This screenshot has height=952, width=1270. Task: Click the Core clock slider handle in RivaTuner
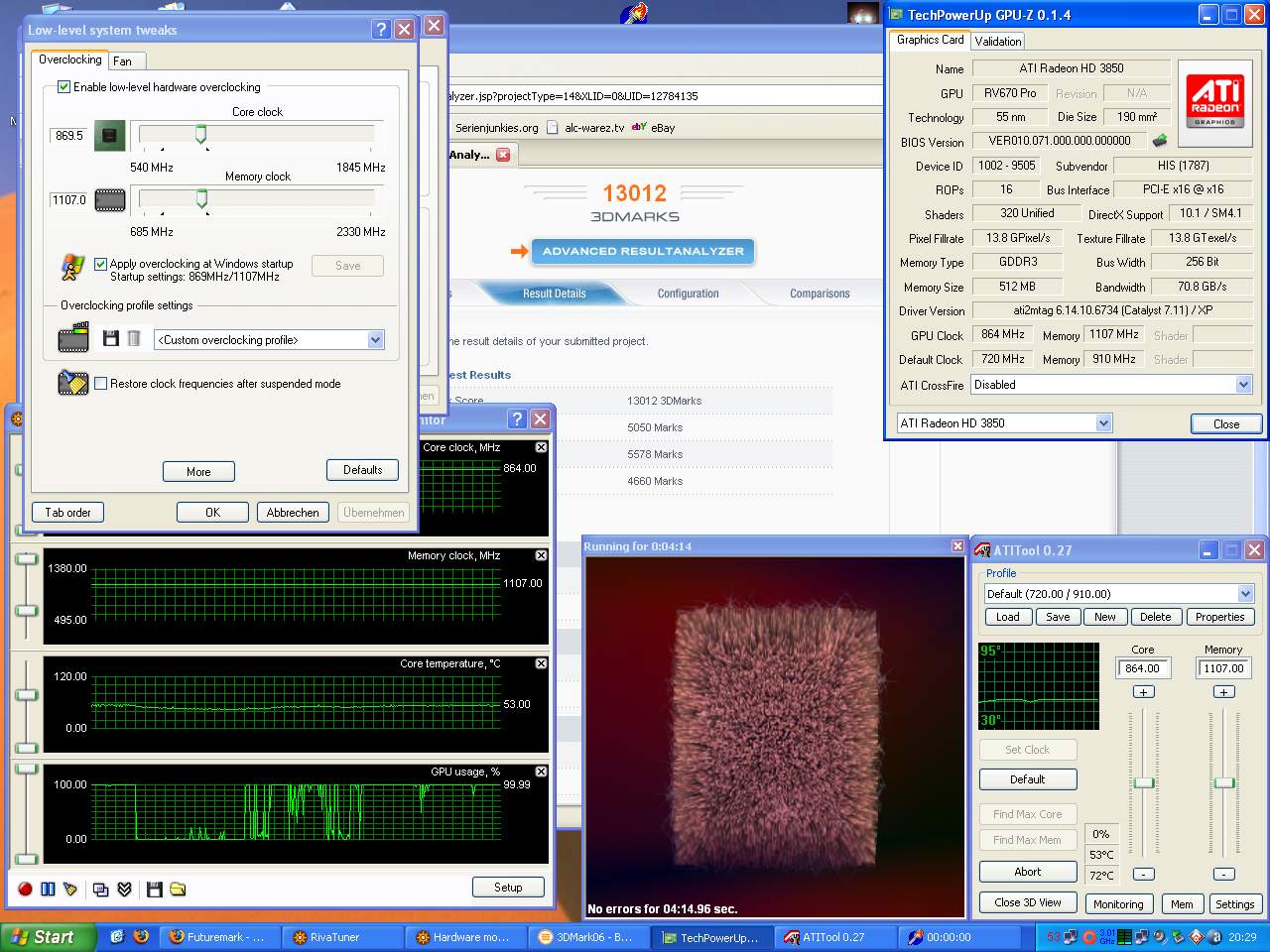pyautogui.click(x=200, y=135)
